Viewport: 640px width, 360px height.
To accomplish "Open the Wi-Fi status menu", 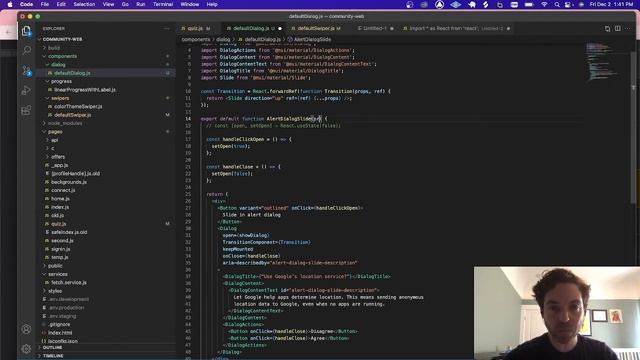I will [x=544, y=4].
